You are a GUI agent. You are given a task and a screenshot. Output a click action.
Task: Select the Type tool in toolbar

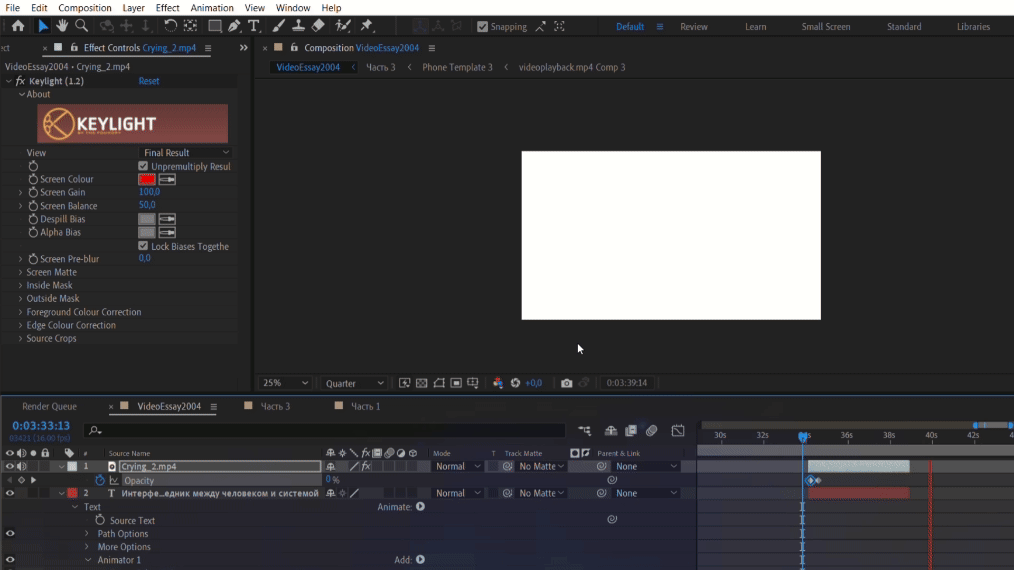(254, 26)
